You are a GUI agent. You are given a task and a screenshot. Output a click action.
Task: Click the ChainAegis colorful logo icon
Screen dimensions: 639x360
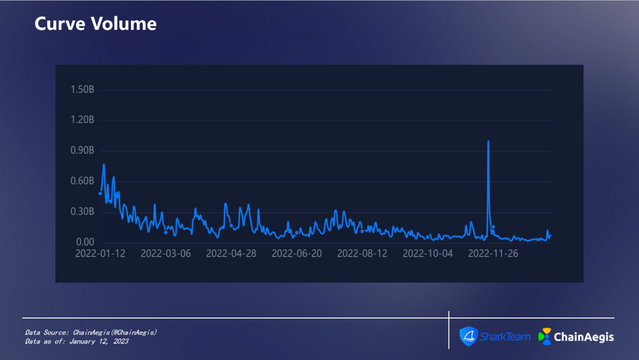tap(545, 336)
